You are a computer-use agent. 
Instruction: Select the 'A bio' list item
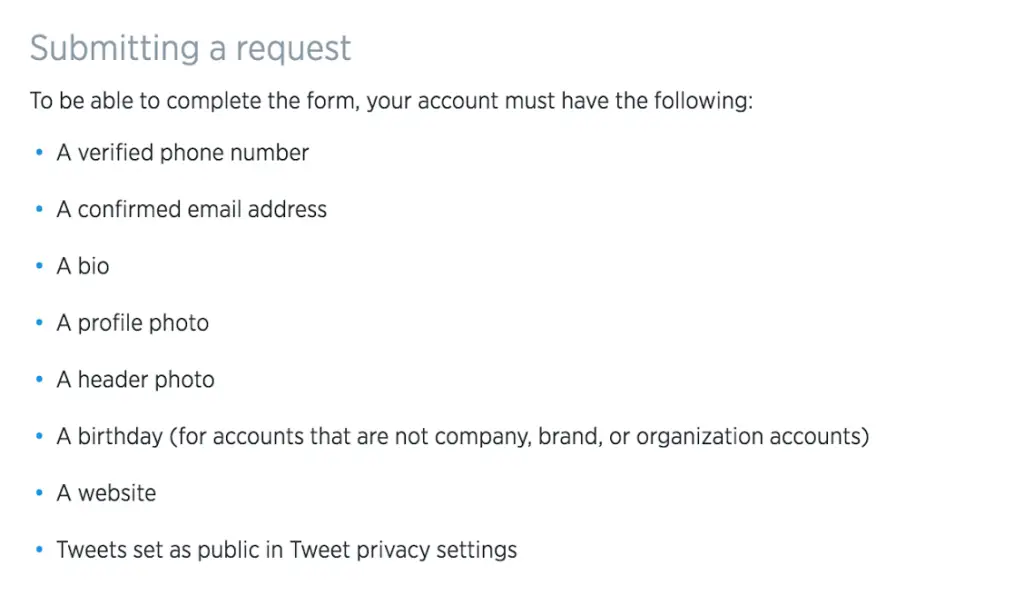[x=83, y=266]
